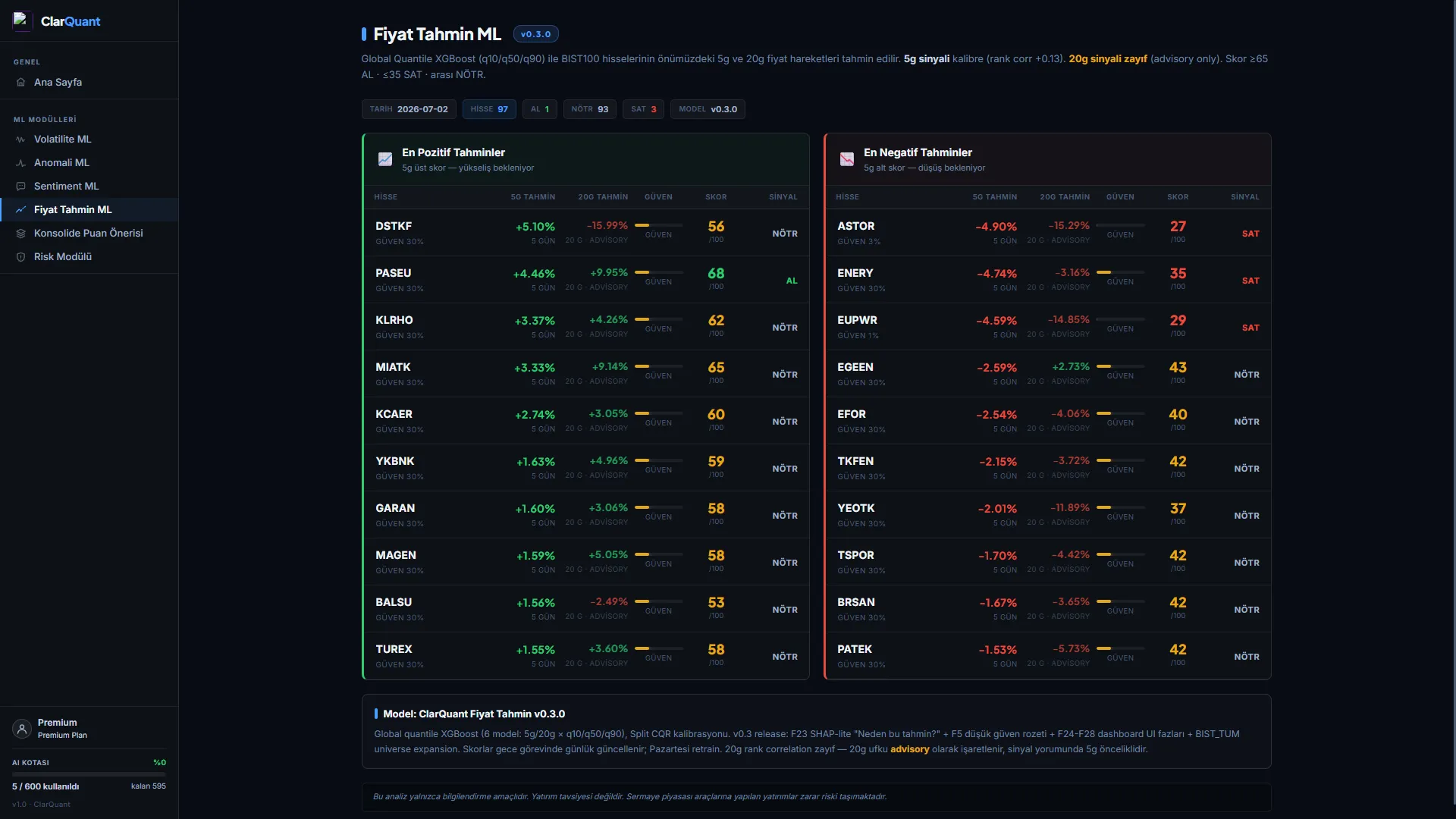Click ASTOR confidence bar
The width and height of the screenshot is (1456, 819).
click(1120, 225)
